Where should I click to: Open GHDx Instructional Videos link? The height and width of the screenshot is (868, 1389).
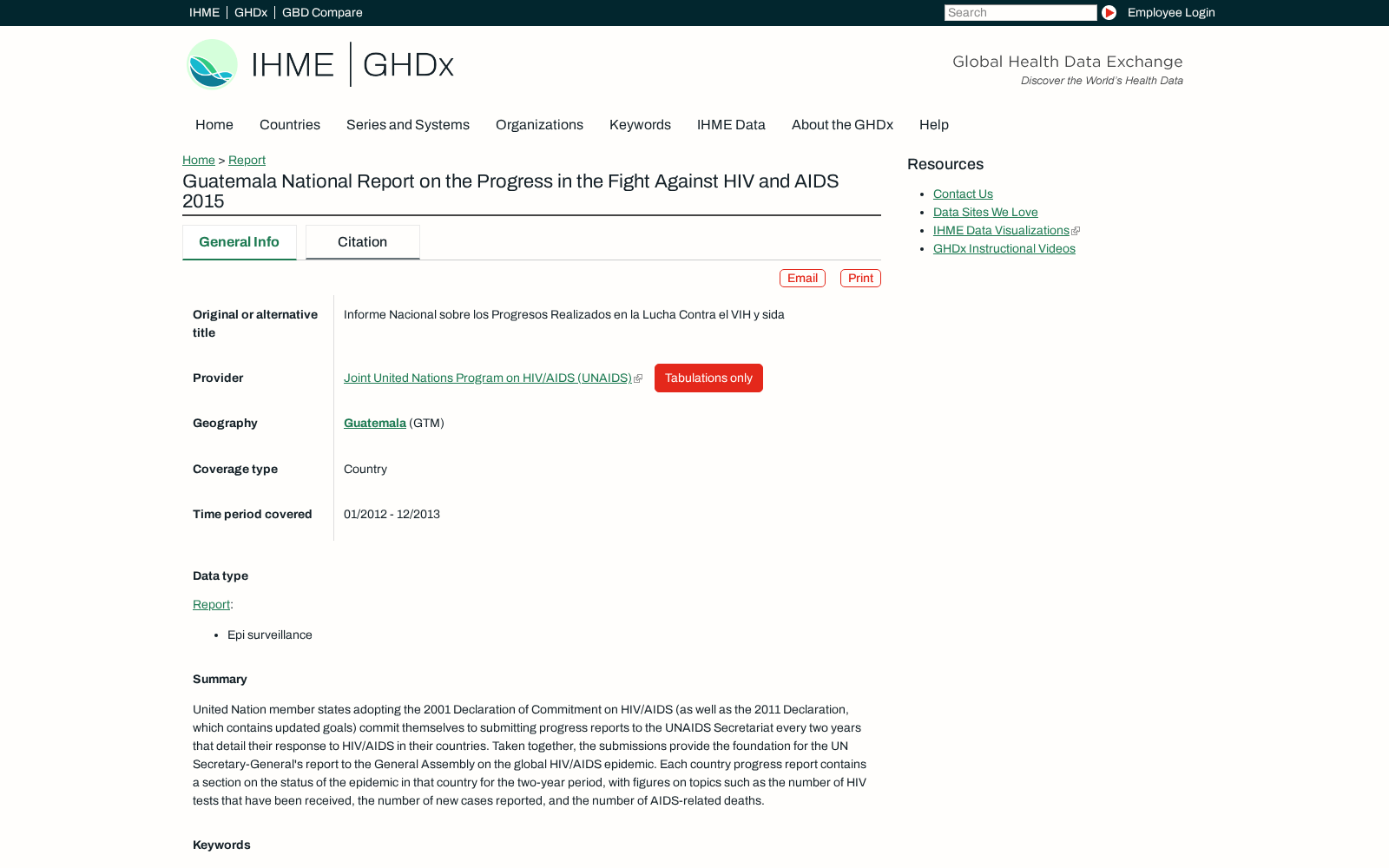click(x=1004, y=249)
